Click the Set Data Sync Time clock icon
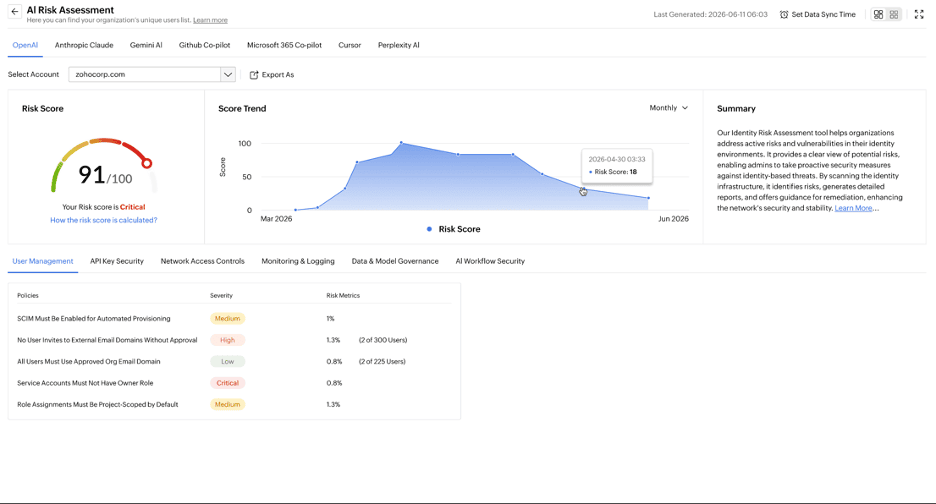The image size is (936, 504). coord(784,14)
